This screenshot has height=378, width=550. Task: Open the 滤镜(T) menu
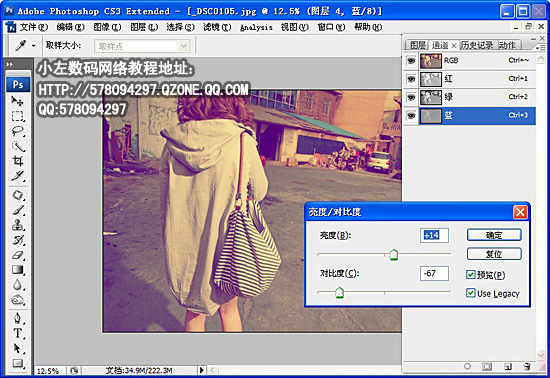(x=217, y=27)
